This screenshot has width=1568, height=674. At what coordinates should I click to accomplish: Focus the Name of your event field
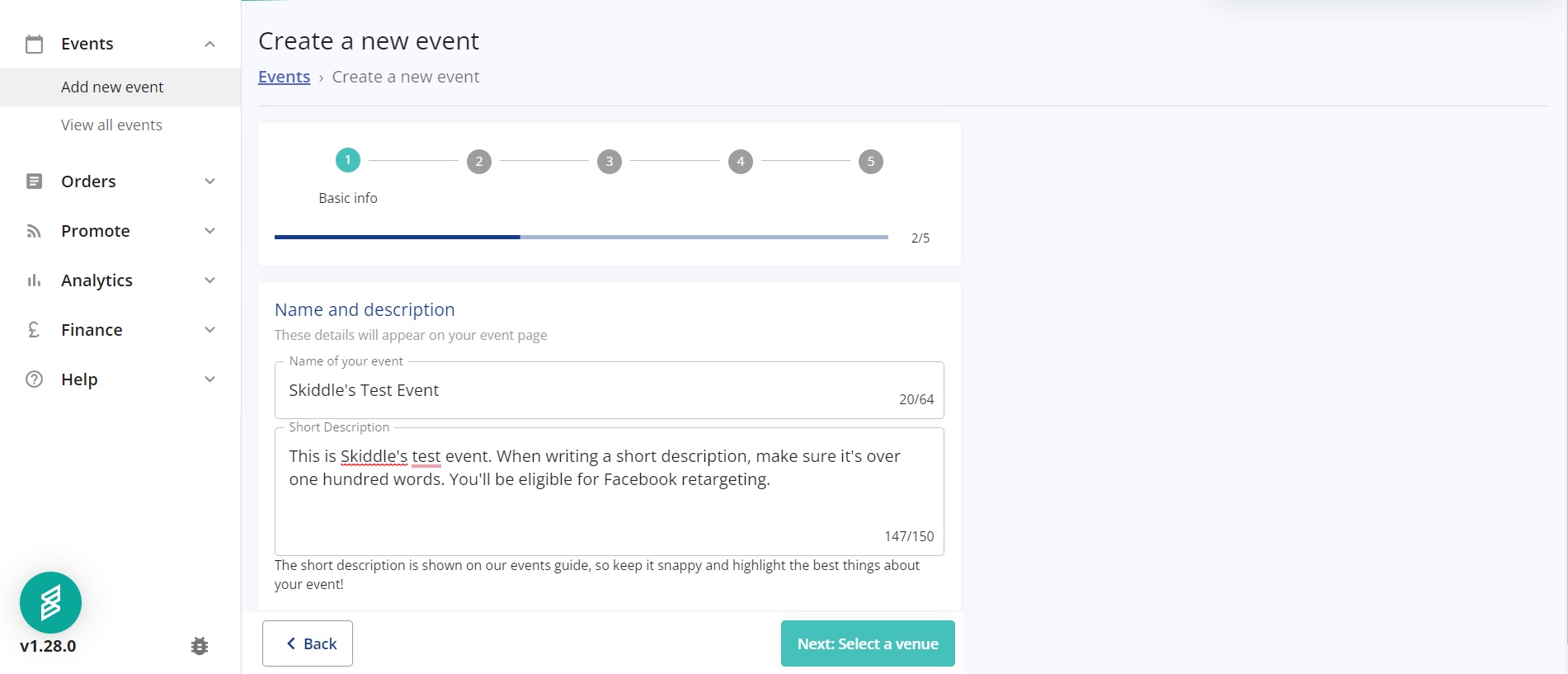pyautogui.click(x=610, y=390)
